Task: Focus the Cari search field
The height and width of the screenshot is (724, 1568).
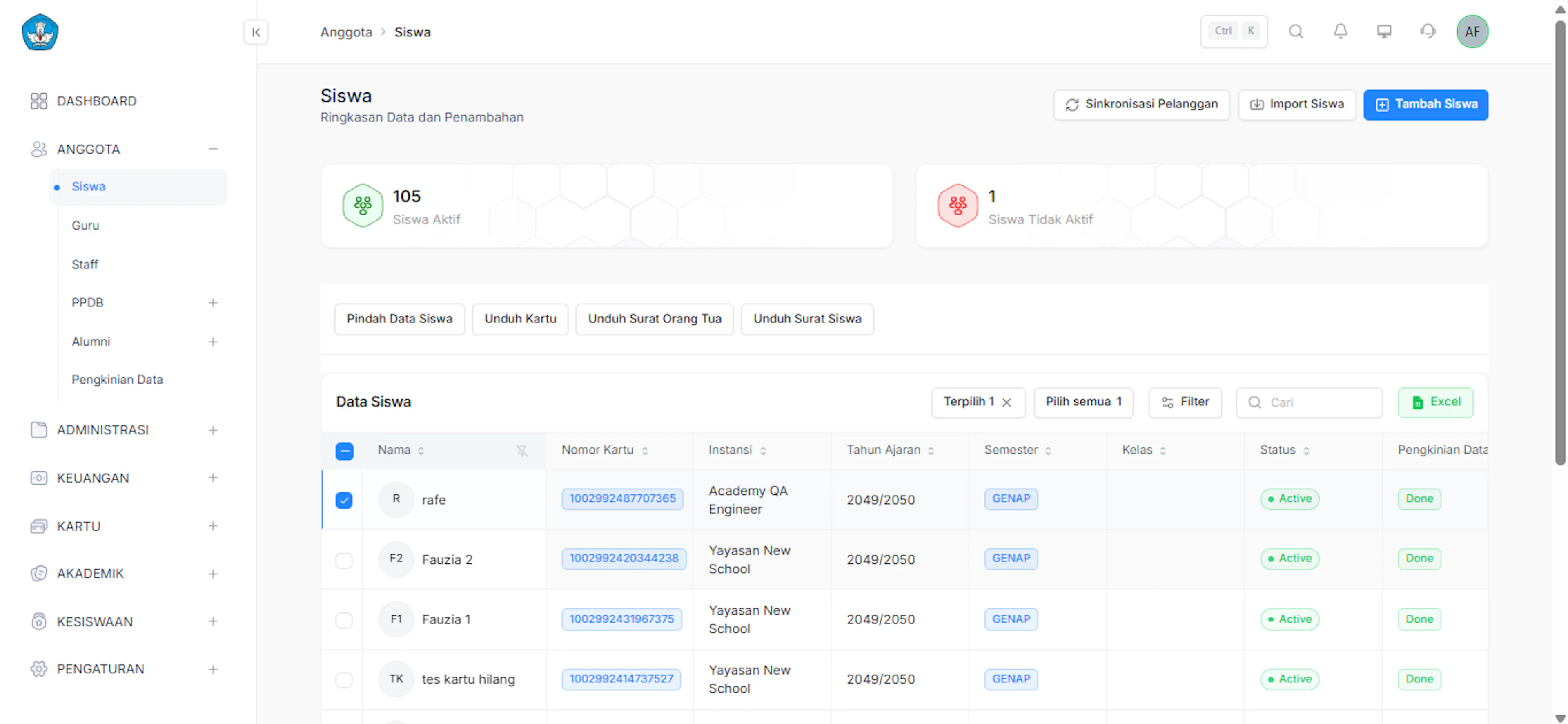Action: (1309, 402)
